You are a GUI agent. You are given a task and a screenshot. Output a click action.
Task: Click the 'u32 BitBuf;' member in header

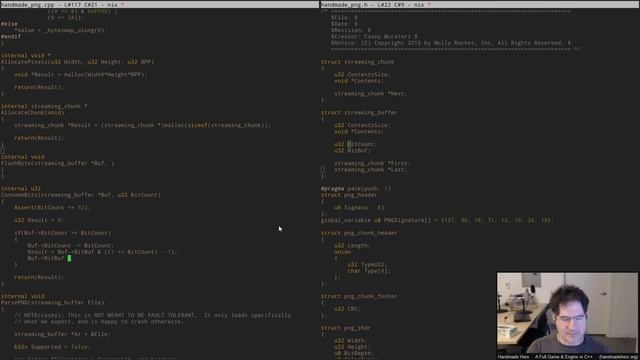(x=352, y=151)
